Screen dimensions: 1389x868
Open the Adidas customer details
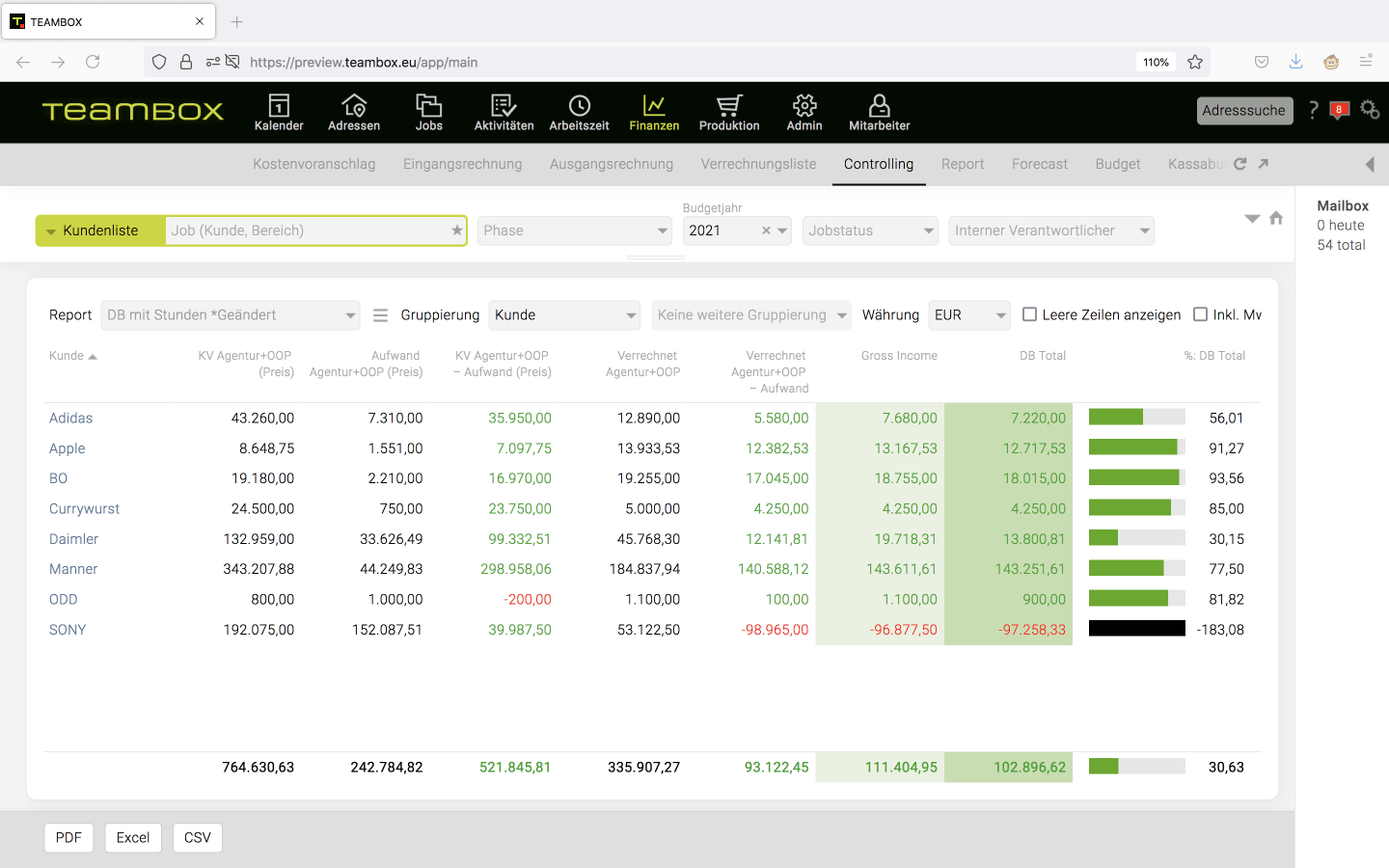pyautogui.click(x=69, y=418)
